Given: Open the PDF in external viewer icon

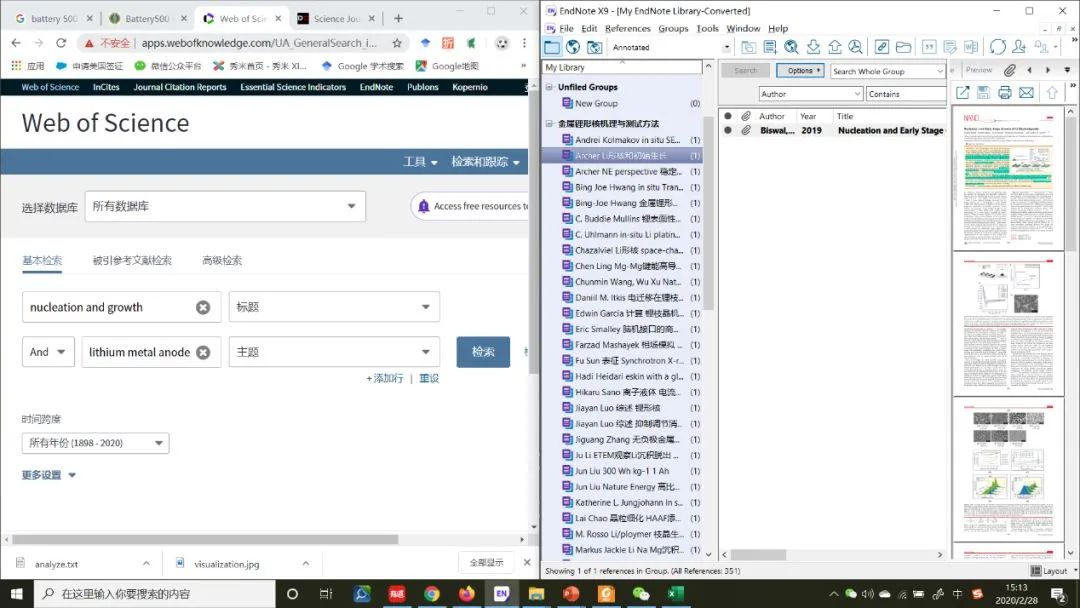Looking at the screenshot, I should pyautogui.click(x=962, y=93).
